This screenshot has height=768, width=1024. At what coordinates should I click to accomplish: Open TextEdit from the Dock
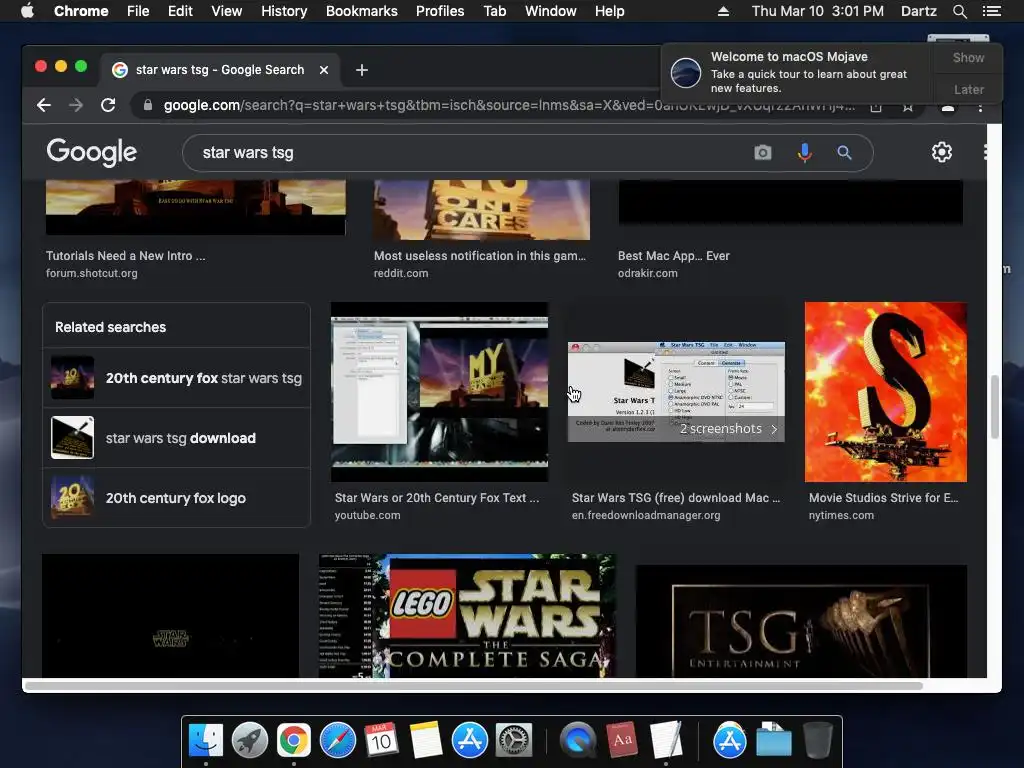[665, 740]
